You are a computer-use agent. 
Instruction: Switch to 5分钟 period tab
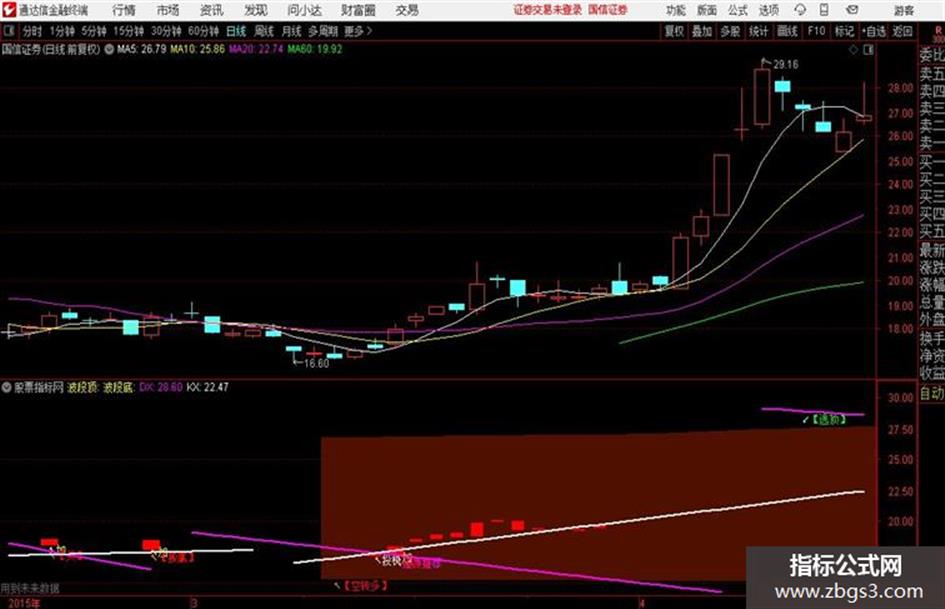93,31
